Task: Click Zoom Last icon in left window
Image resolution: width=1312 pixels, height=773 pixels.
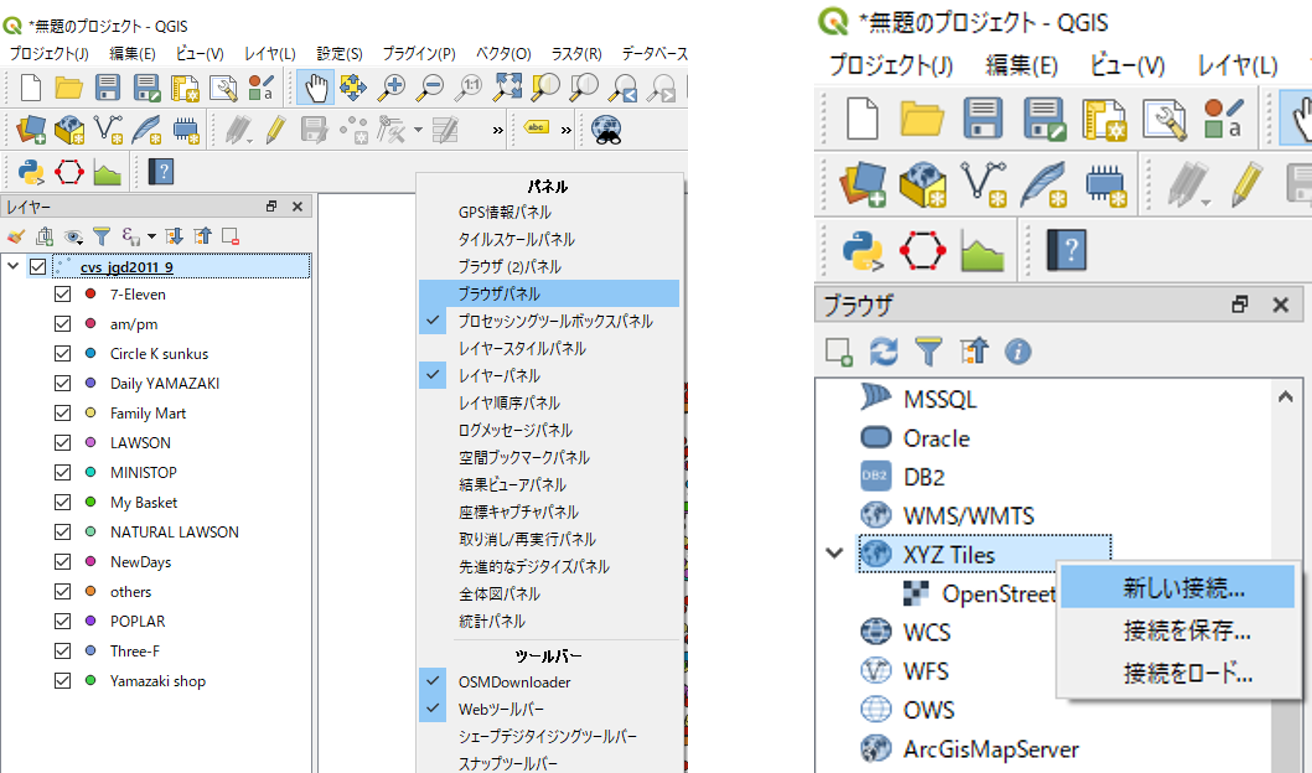Action: 624,88
